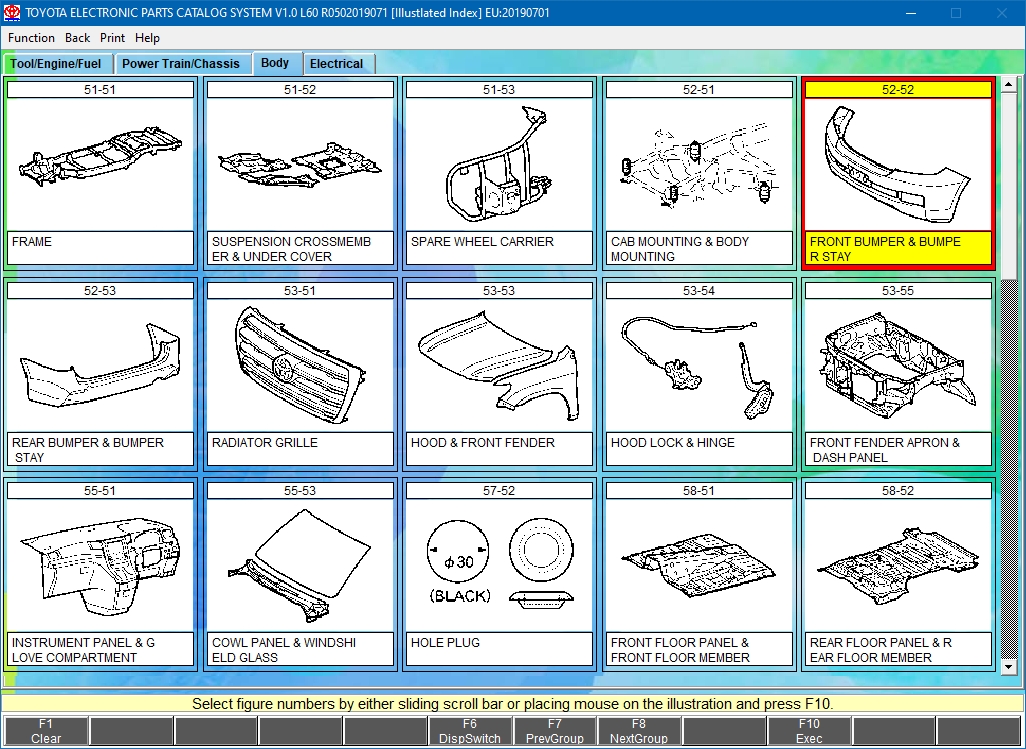Click the figure number label 52-52
Screen dimensions: 1026x749
point(898,90)
